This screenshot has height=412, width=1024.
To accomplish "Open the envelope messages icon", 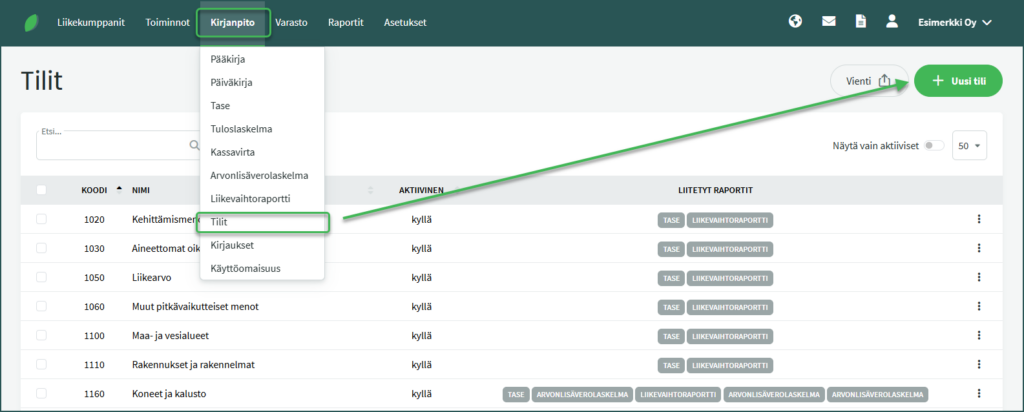I will (x=828, y=21).
